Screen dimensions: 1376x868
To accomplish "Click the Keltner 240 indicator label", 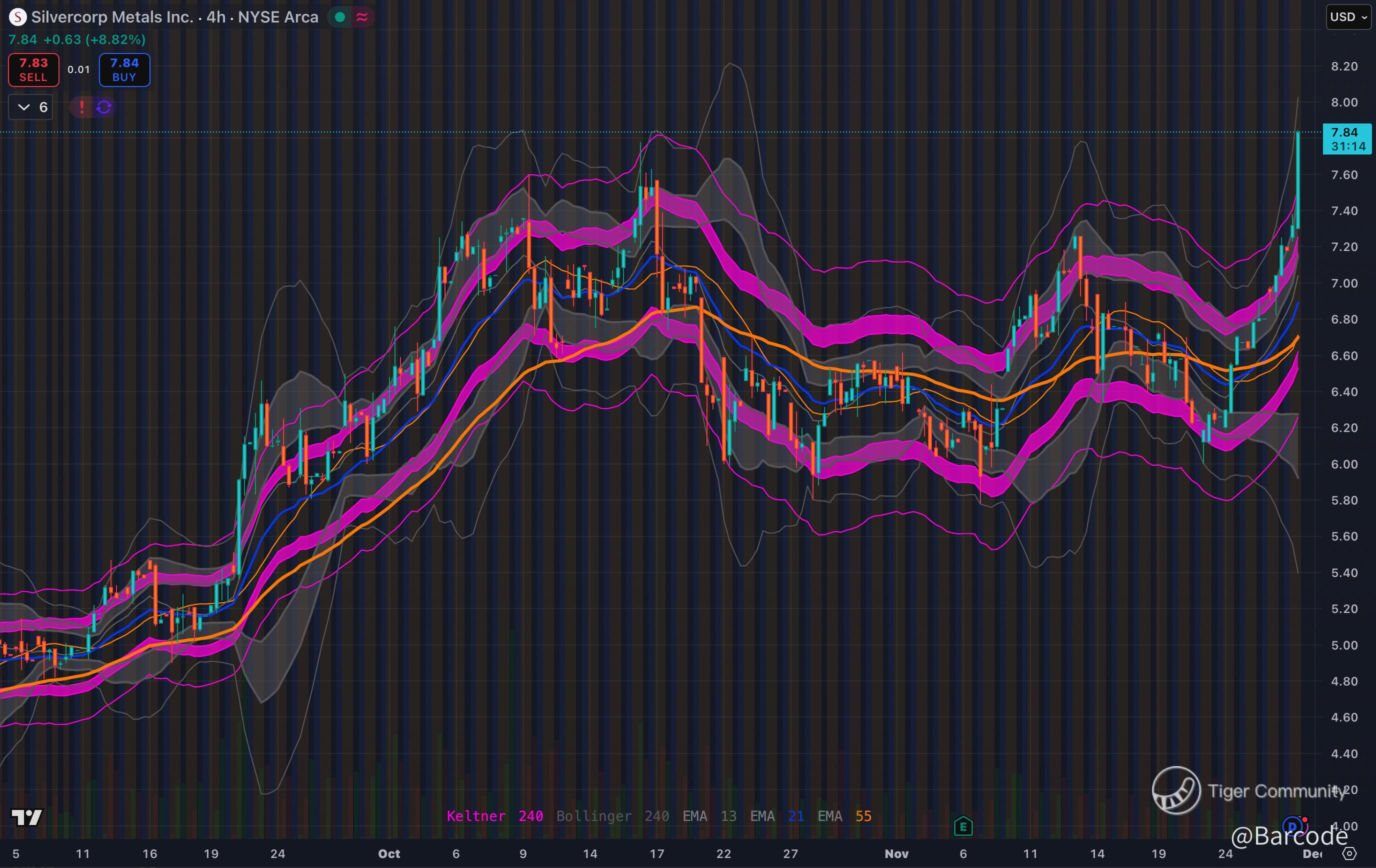I will tap(495, 816).
